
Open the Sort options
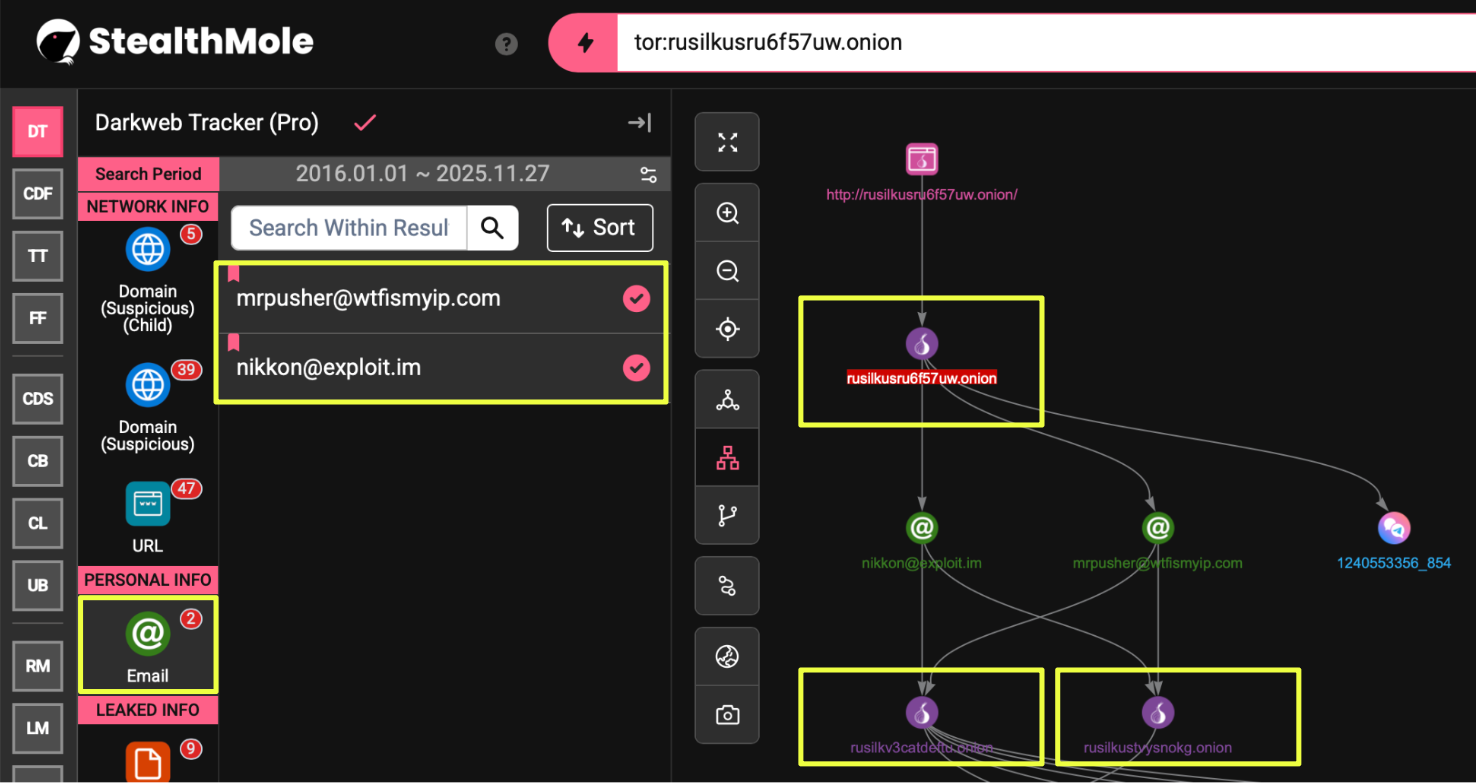click(600, 228)
